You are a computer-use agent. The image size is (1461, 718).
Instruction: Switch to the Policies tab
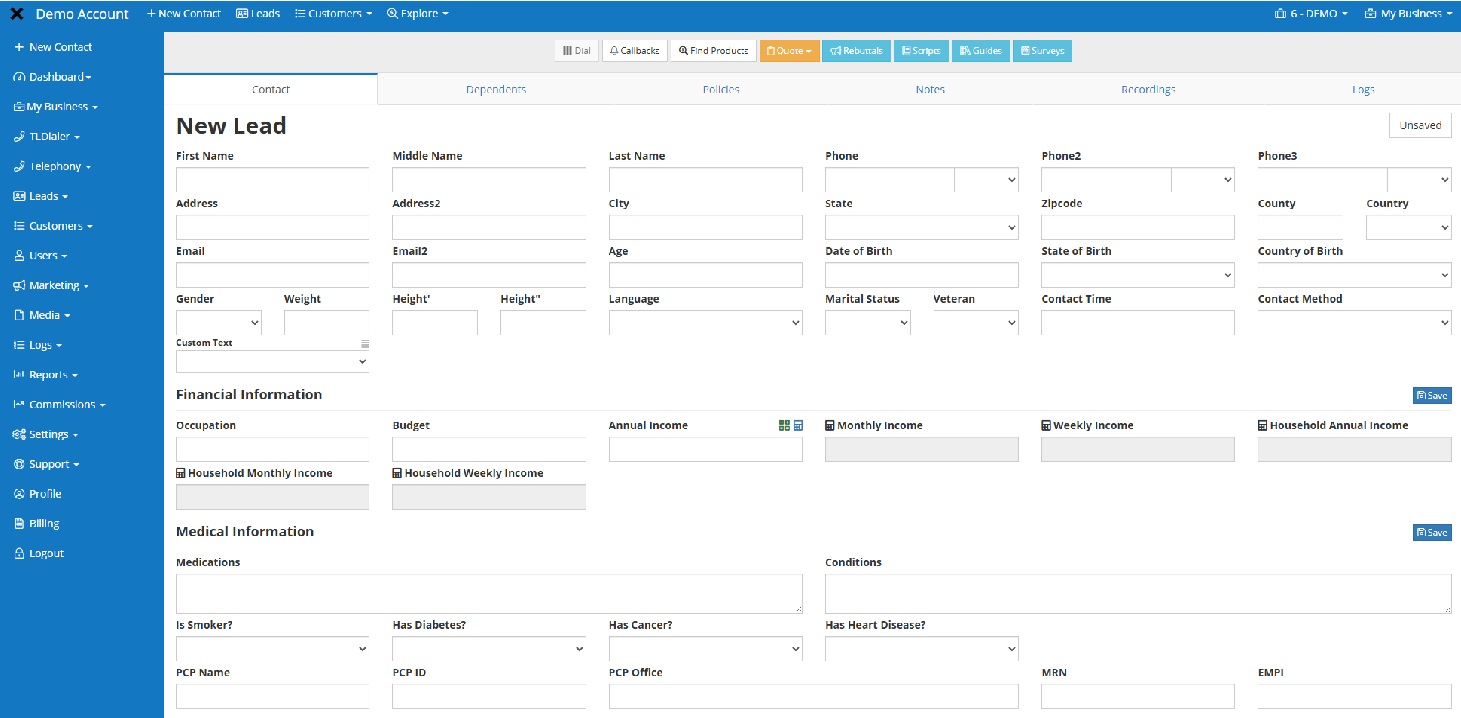click(x=721, y=89)
